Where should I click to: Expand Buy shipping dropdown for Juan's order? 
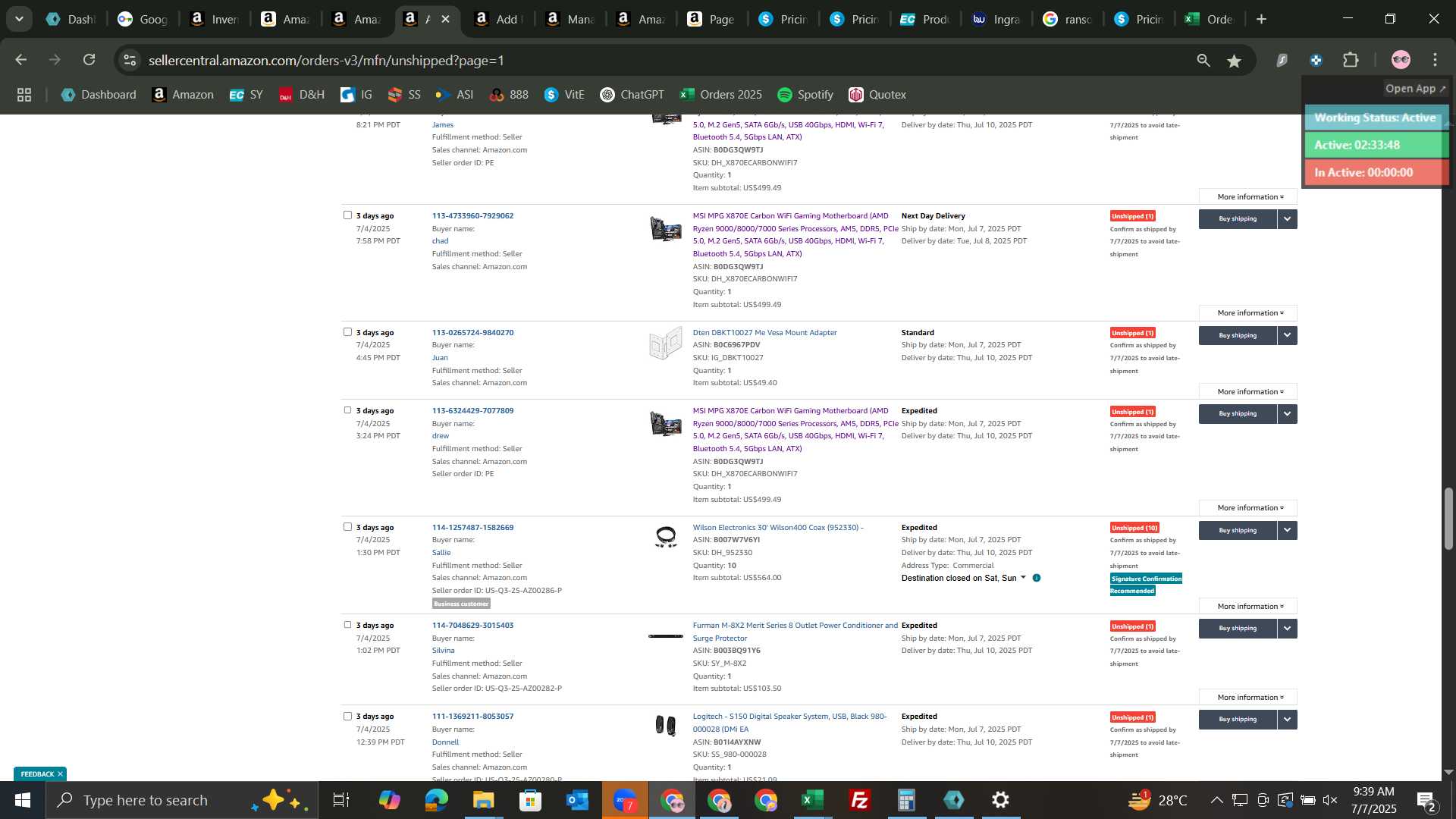(x=1288, y=335)
